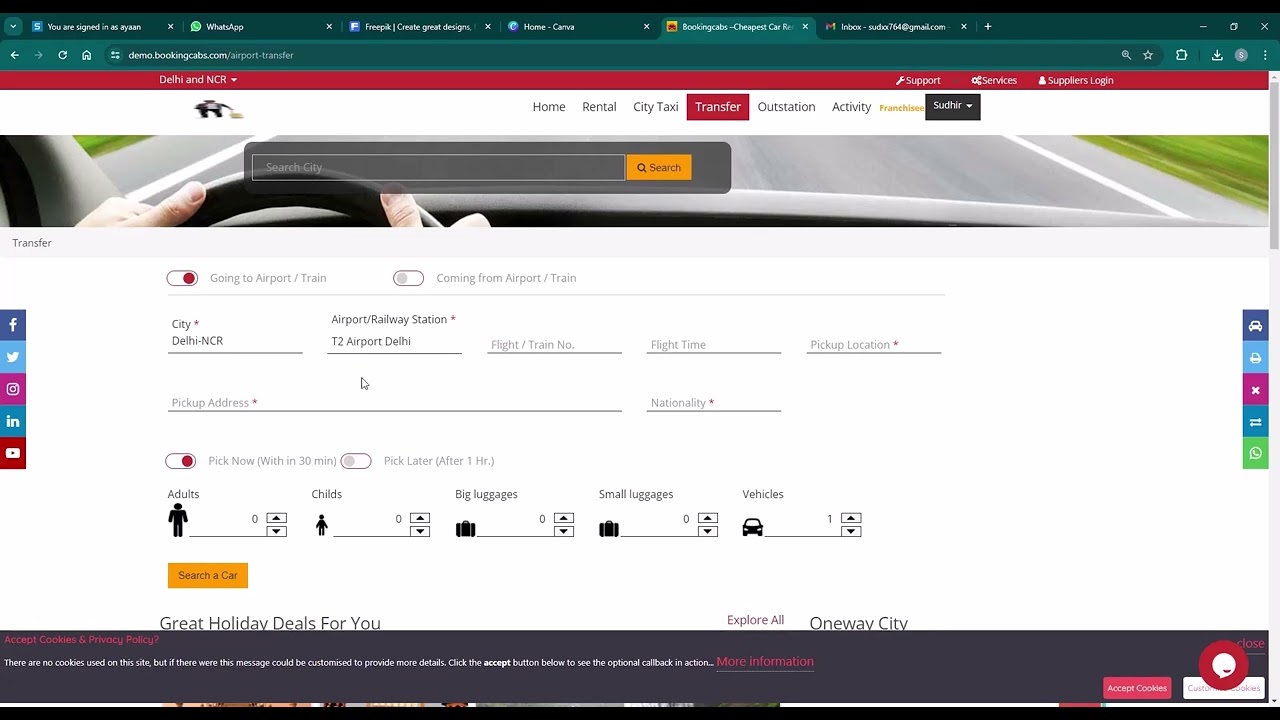1280x720 pixels.
Task: Open browser extensions puzzle icon
Action: 1181,55
